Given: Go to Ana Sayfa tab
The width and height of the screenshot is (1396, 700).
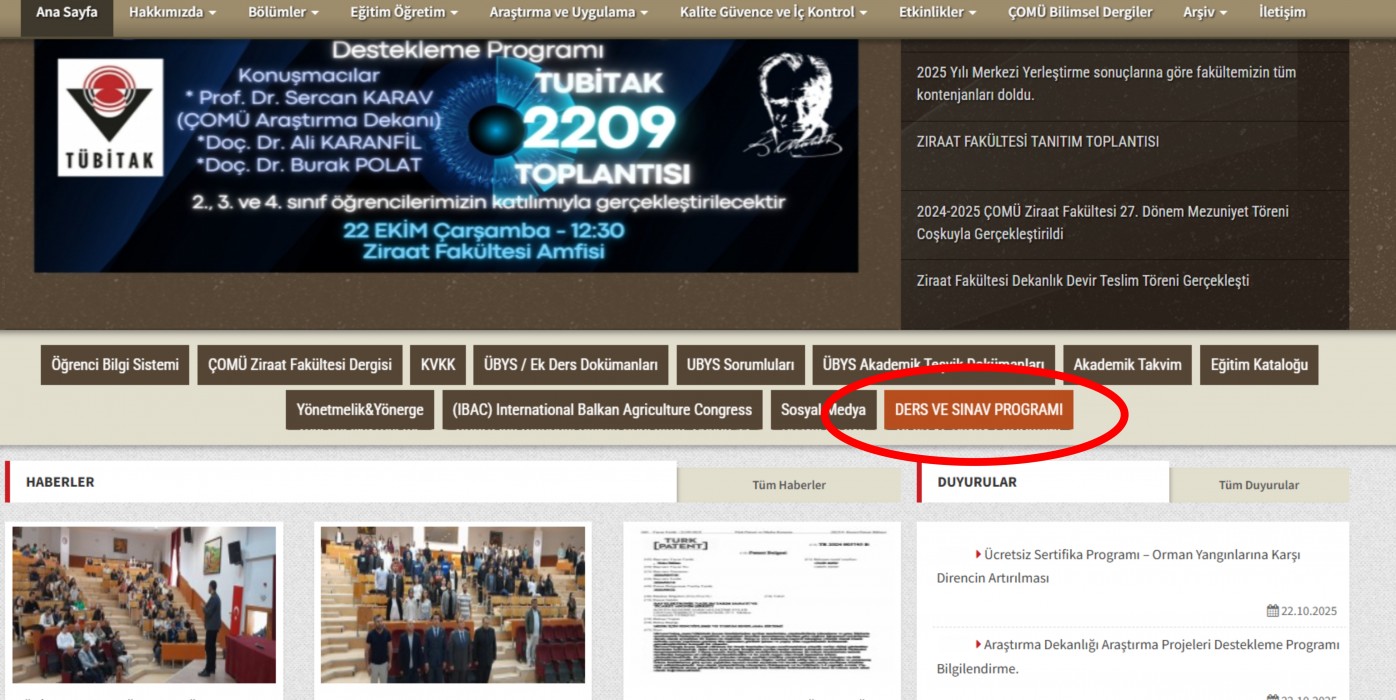Looking at the screenshot, I should click(x=67, y=13).
